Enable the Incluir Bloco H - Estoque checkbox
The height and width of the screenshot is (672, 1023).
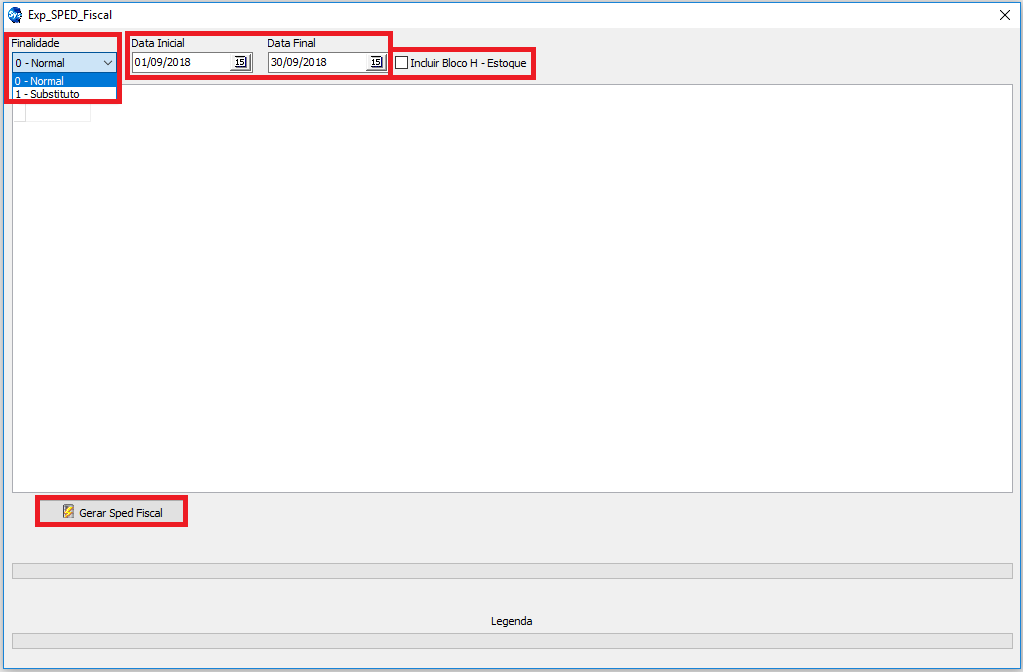402,63
